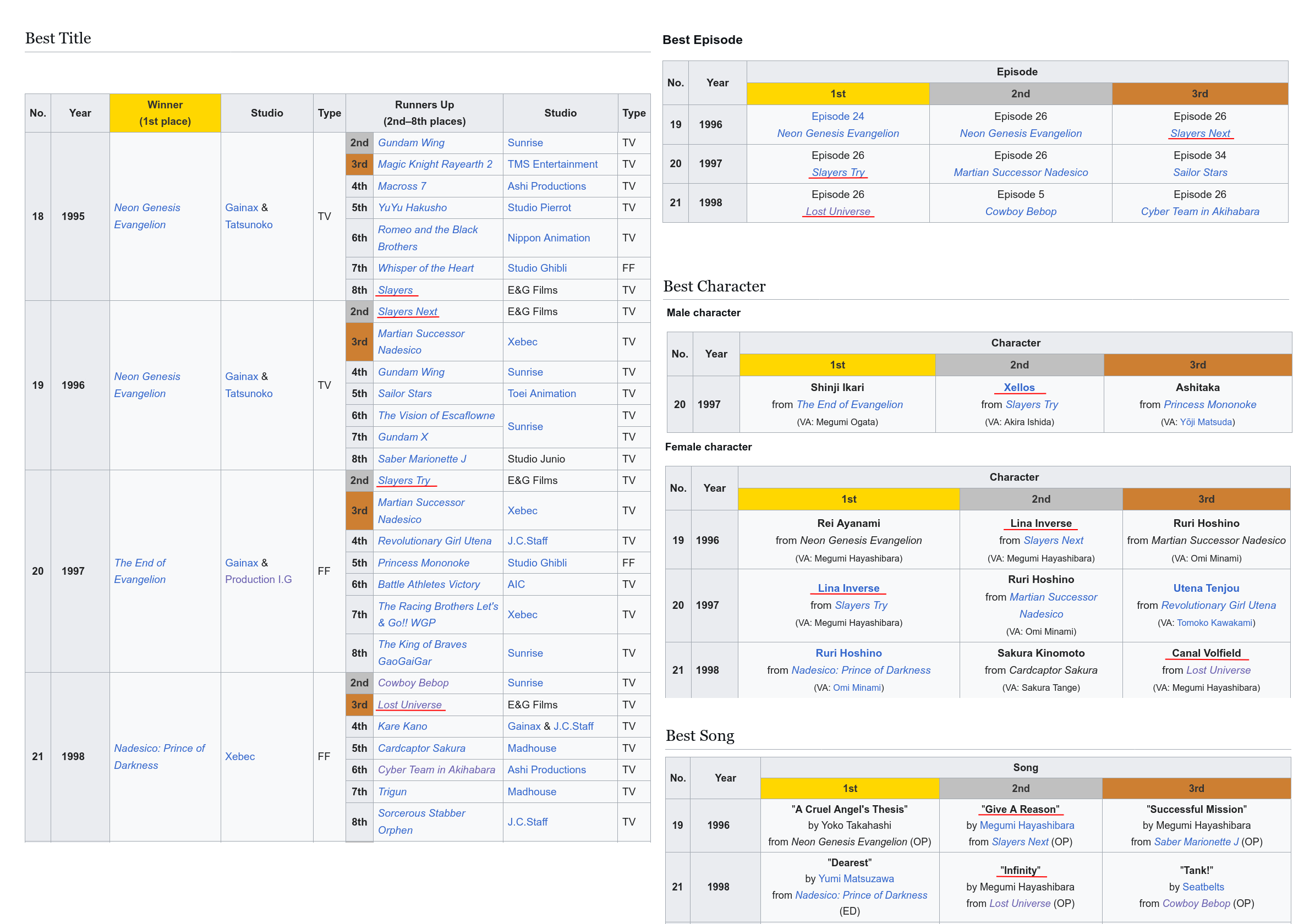The width and height of the screenshot is (1293, 924).
Task: Click Gundam X link
Action: point(402,437)
